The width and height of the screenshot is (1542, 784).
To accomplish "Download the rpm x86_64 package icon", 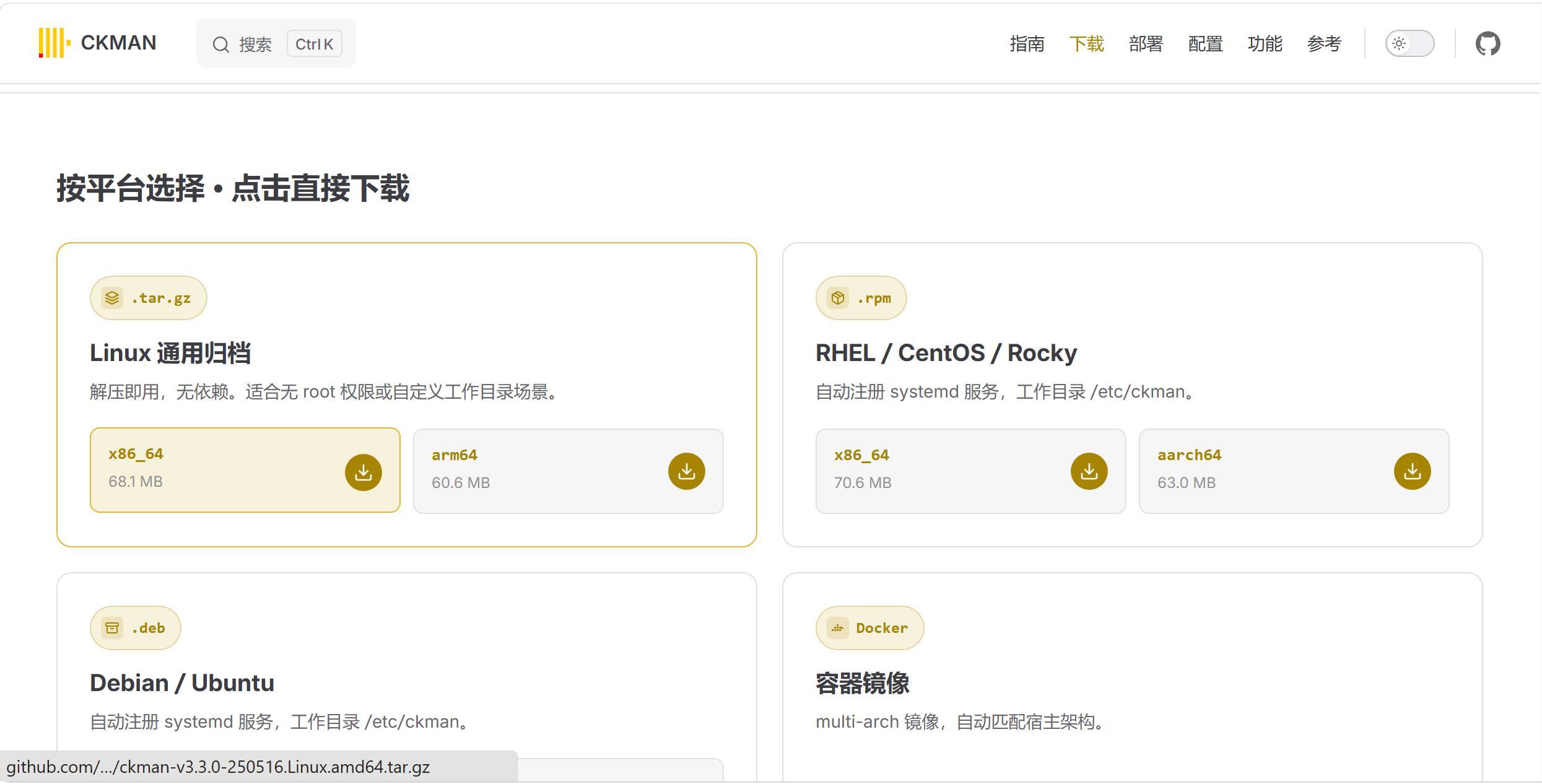I will (1089, 471).
